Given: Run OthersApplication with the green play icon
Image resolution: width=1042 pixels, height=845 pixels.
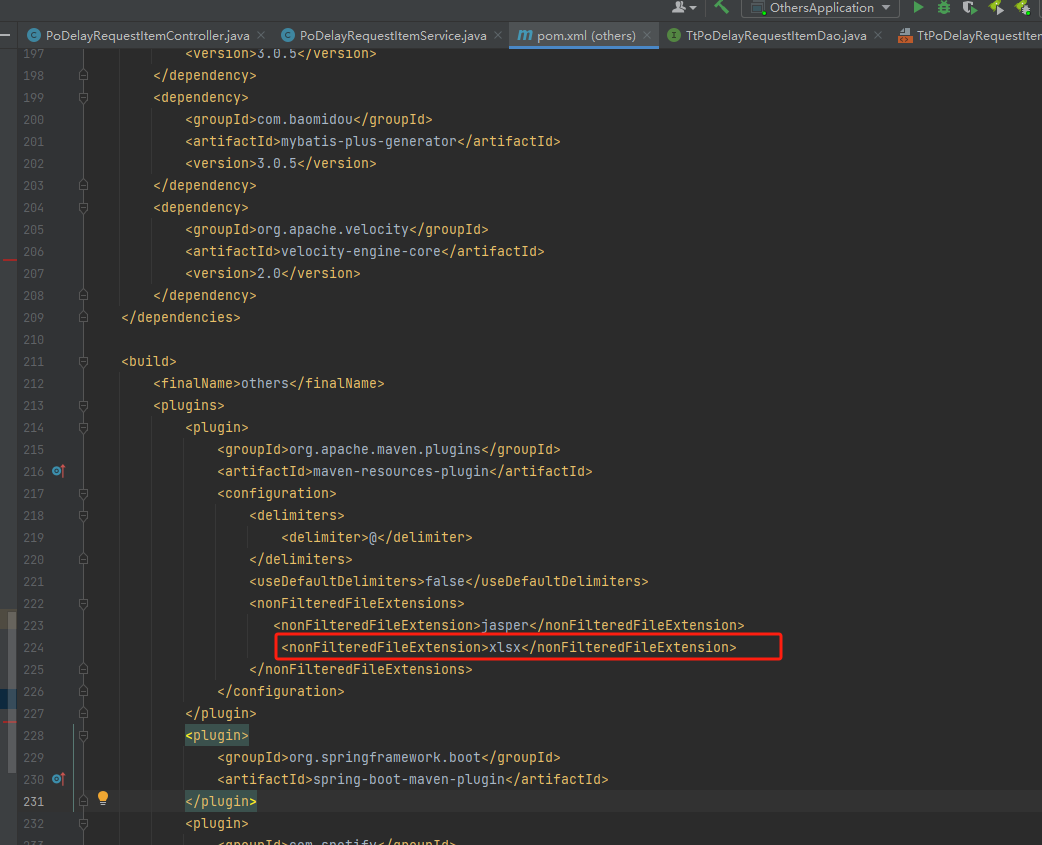Looking at the screenshot, I should [x=918, y=7].
